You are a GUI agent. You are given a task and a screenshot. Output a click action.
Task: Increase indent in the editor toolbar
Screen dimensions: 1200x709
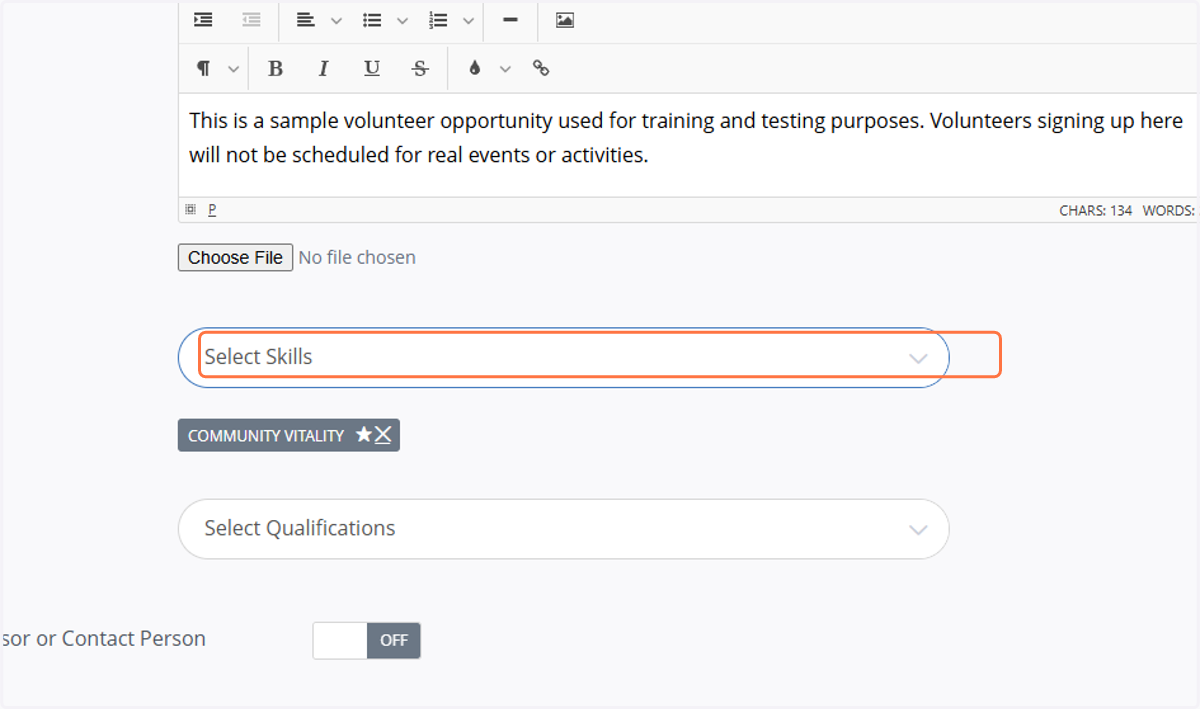point(203,20)
